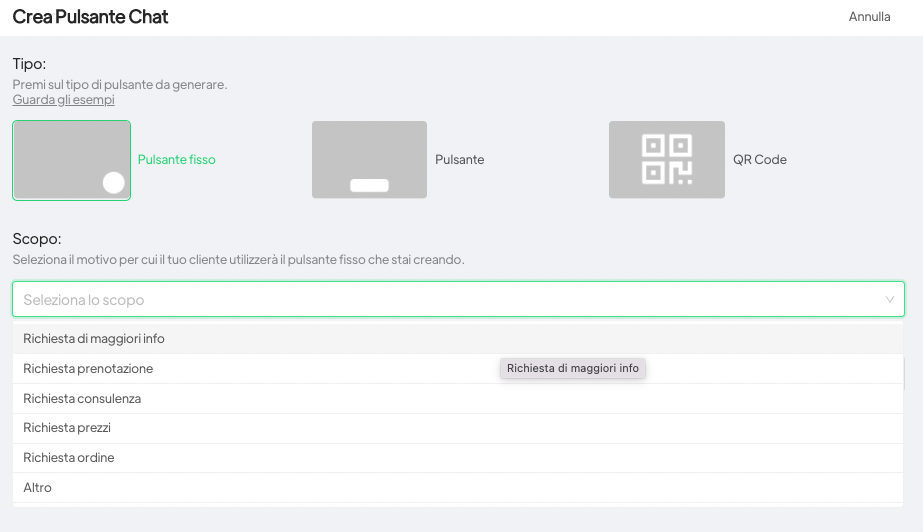Pick the 'Richiesta consulenza' option
Screen dimensions: 923x532
[82, 399]
